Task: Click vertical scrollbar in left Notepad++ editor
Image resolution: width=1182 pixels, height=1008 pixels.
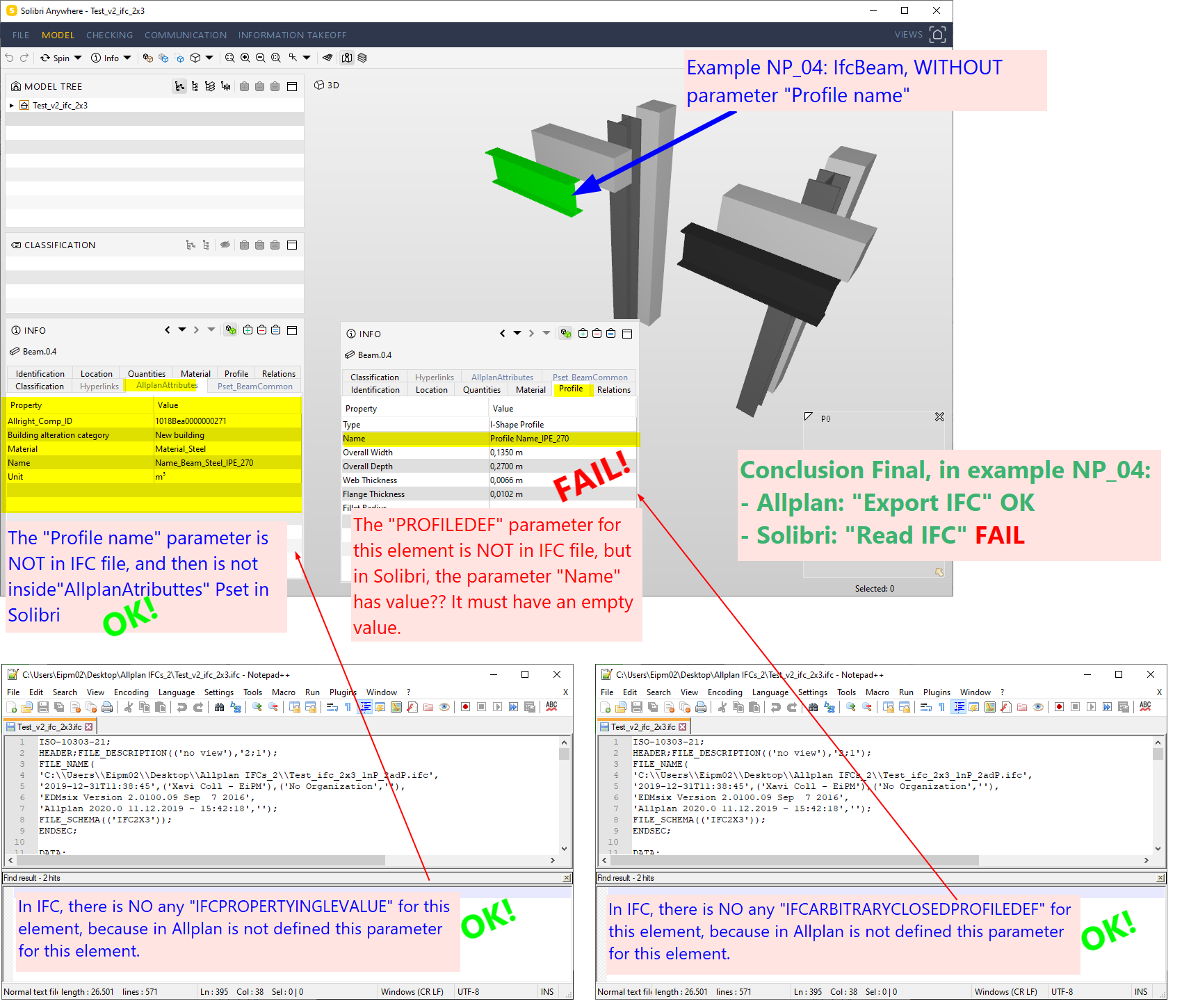Action: click(x=564, y=795)
